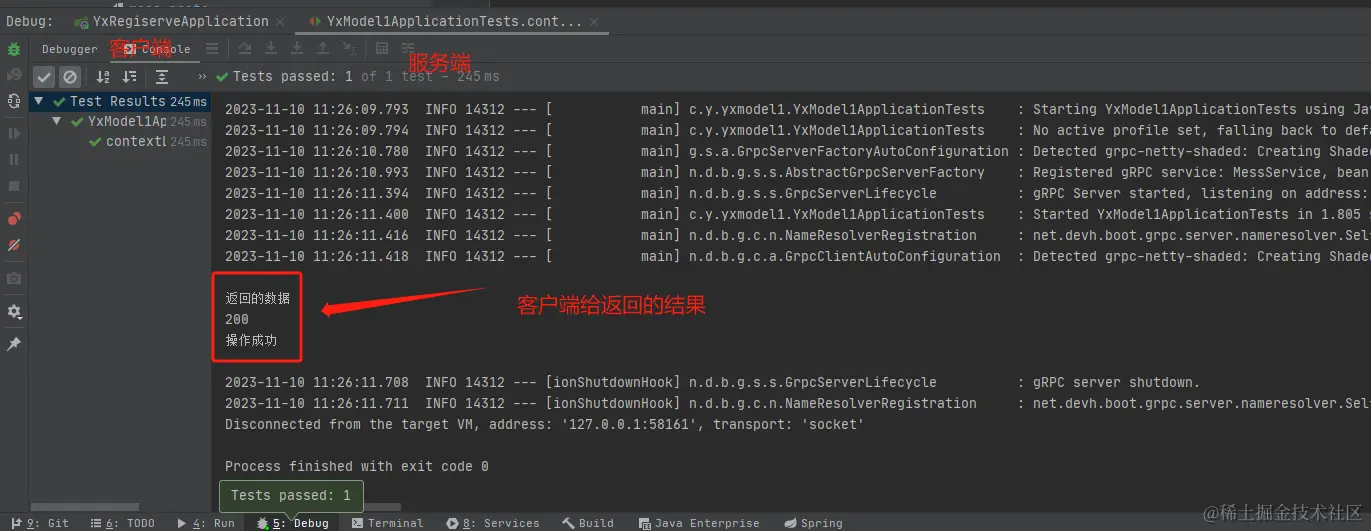This screenshot has width=1371, height=531.
Task: Click the Expand All tests icon
Action: [163, 77]
